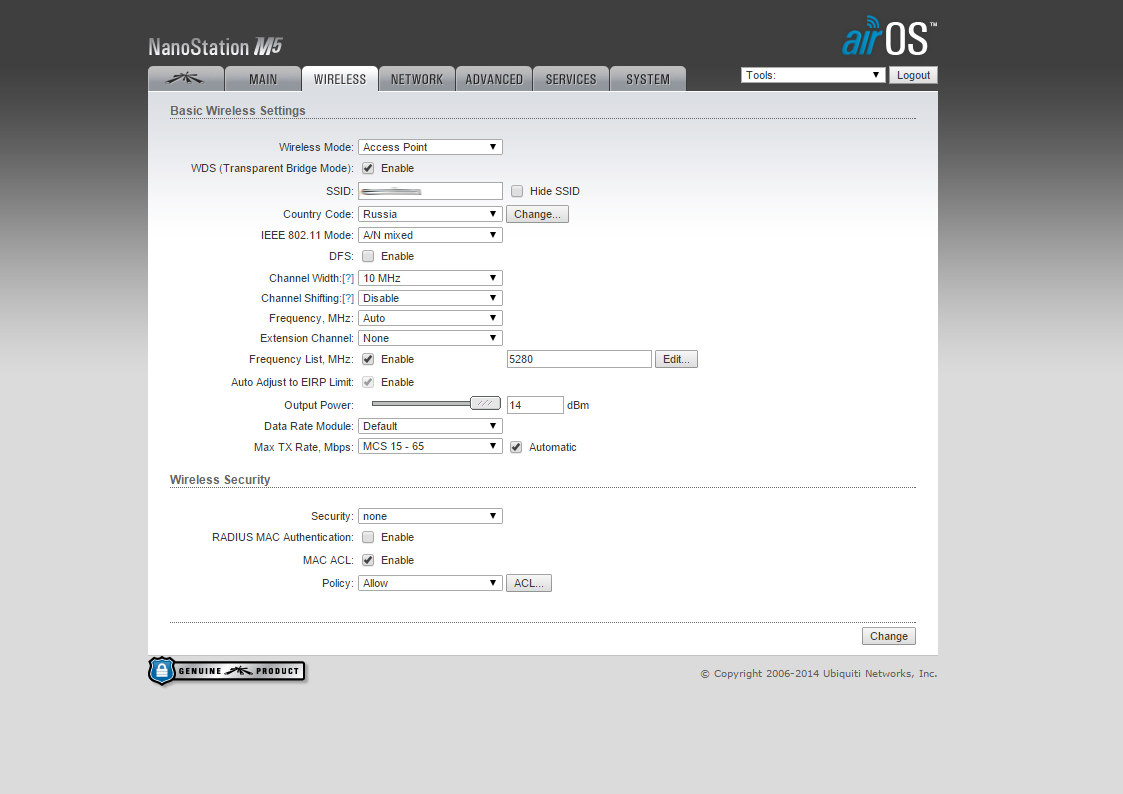1123x794 pixels.
Task: Enable the Hide SSID checkbox
Action: [517, 191]
